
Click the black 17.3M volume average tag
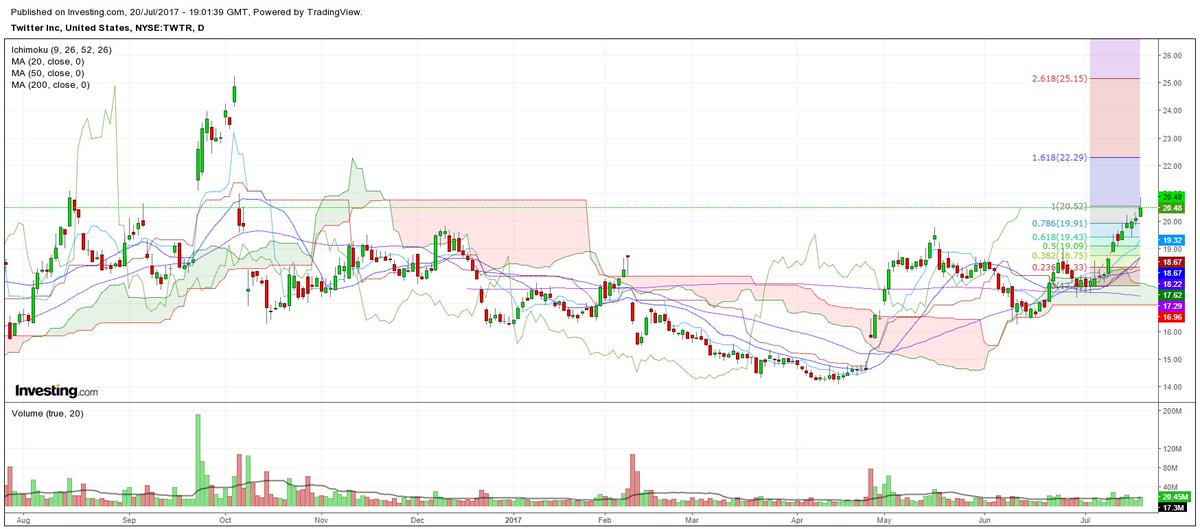[1171, 509]
